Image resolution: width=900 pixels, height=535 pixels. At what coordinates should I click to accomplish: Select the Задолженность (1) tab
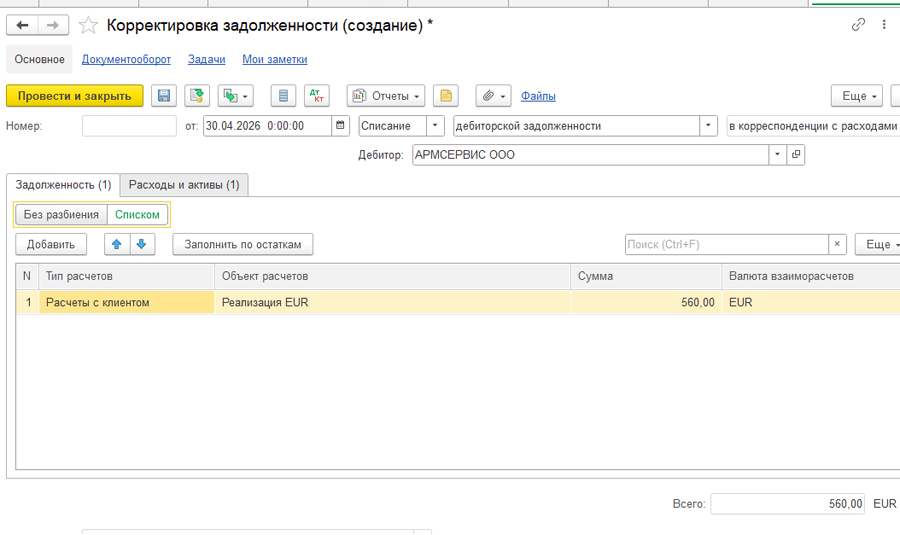(x=63, y=185)
